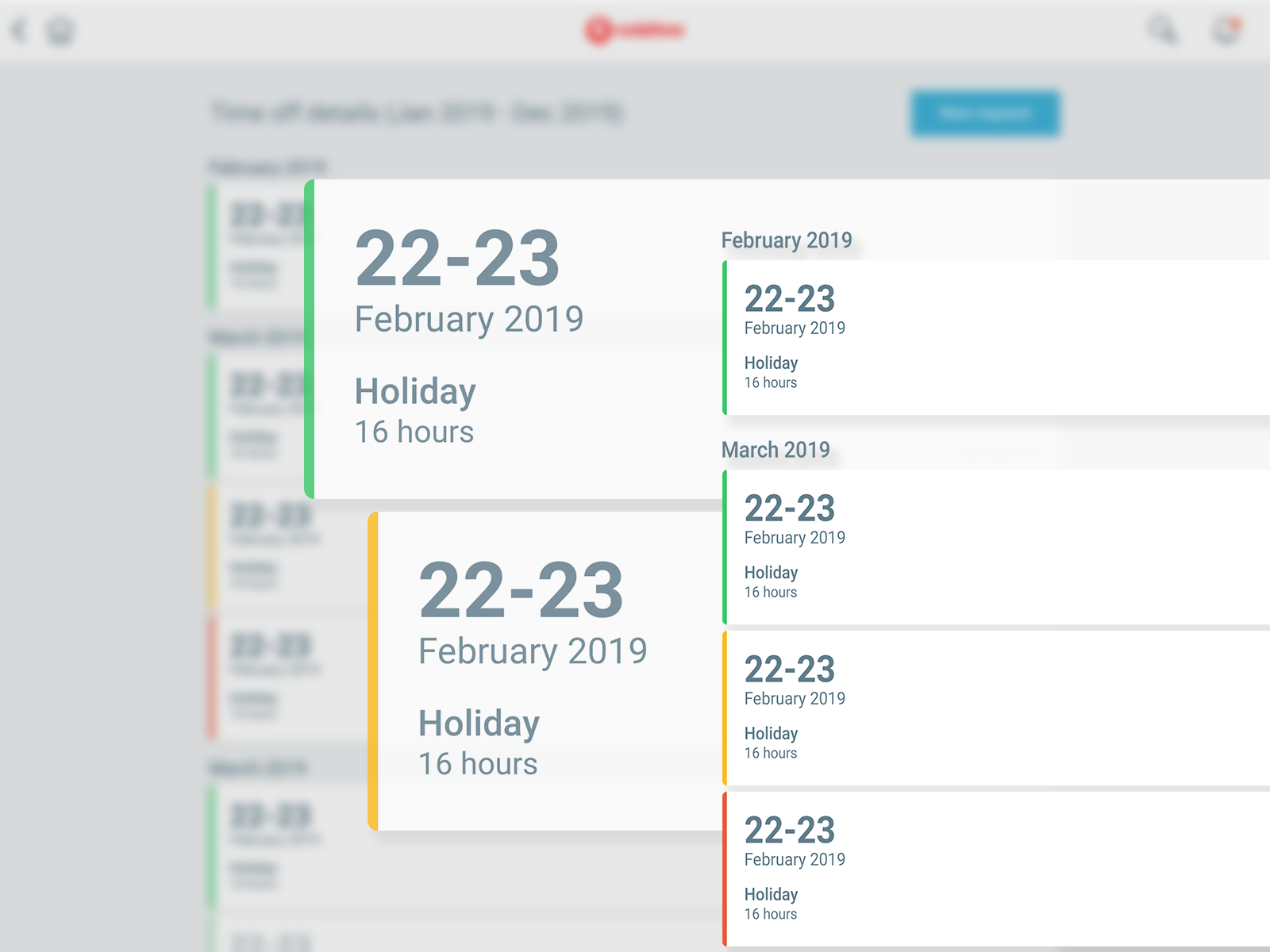Click the green status bar on the enlarged card
1270x952 pixels.
click(310, 340)
